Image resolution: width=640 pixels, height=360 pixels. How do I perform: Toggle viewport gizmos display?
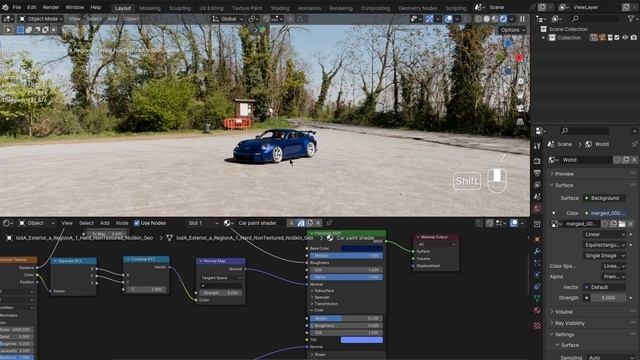(x=429, y=19)
